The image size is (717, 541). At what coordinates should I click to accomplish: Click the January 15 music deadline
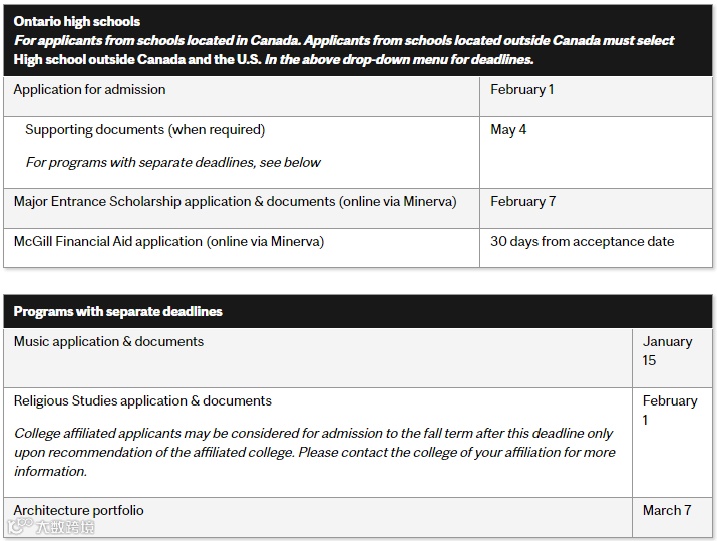667,350
